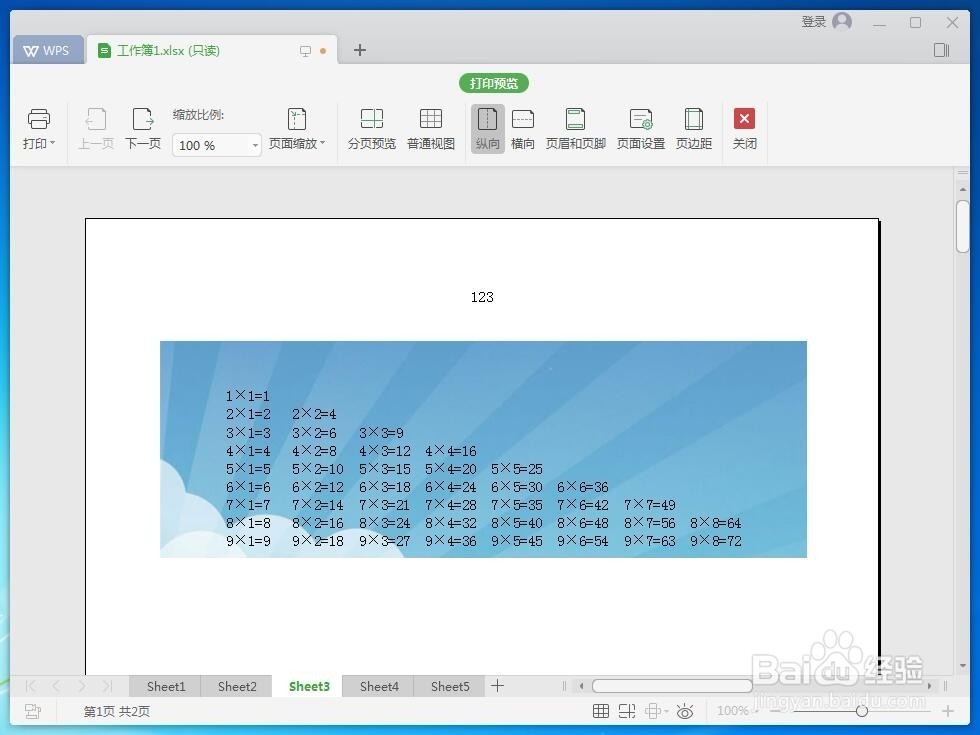Switch to the Sheet1 tab
This screenshot has width=980, height=735.
point(165,686)
